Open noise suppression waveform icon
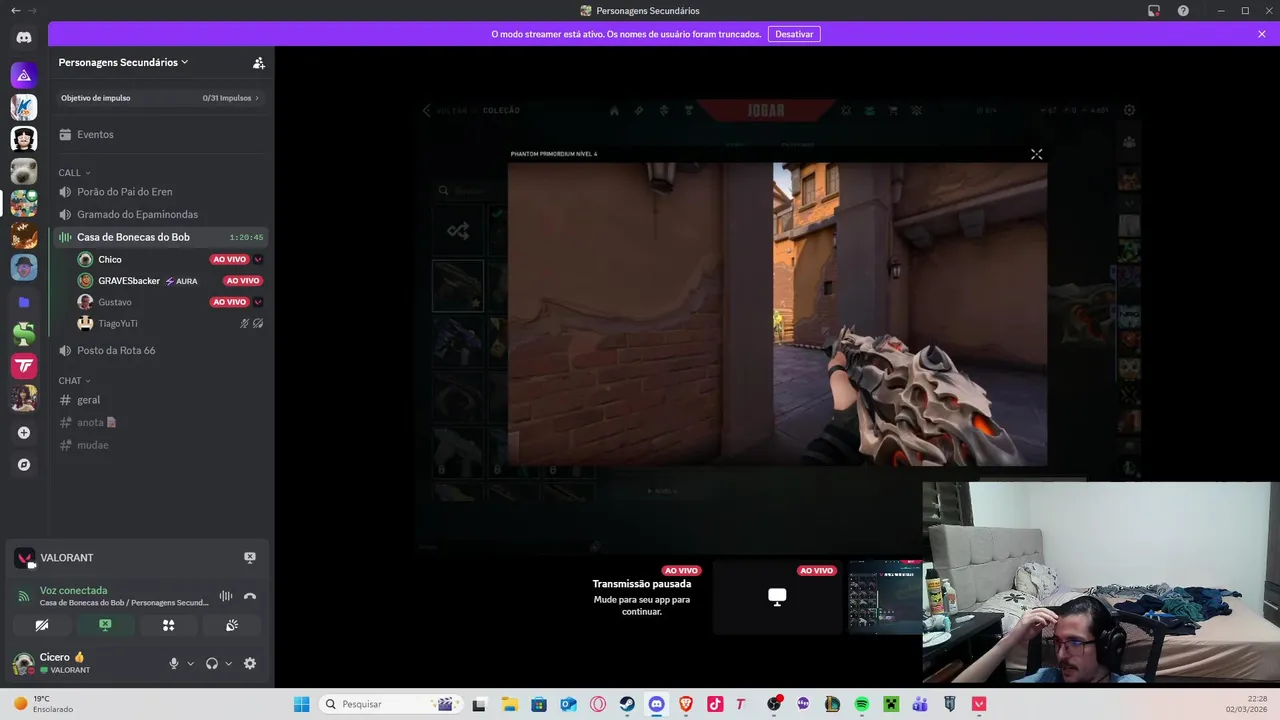The image size is (1280, 720). (226, 596)
